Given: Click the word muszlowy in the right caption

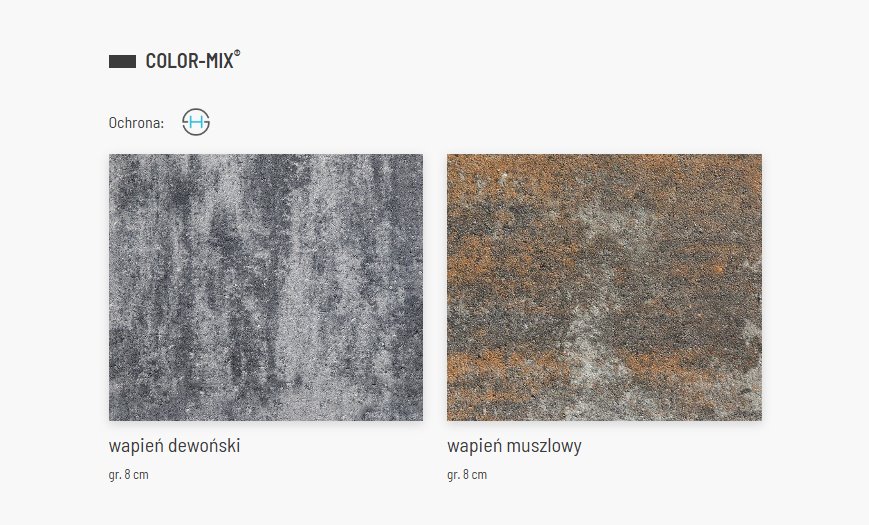Looking at the screenshot, I should click(545, 446).
